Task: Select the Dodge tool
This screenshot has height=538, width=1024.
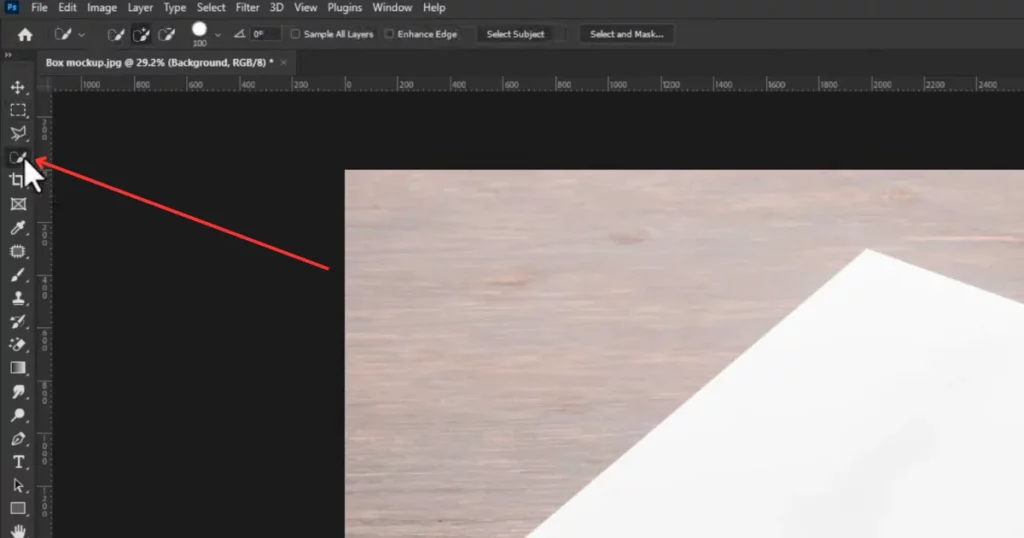Action: (18, 415)
